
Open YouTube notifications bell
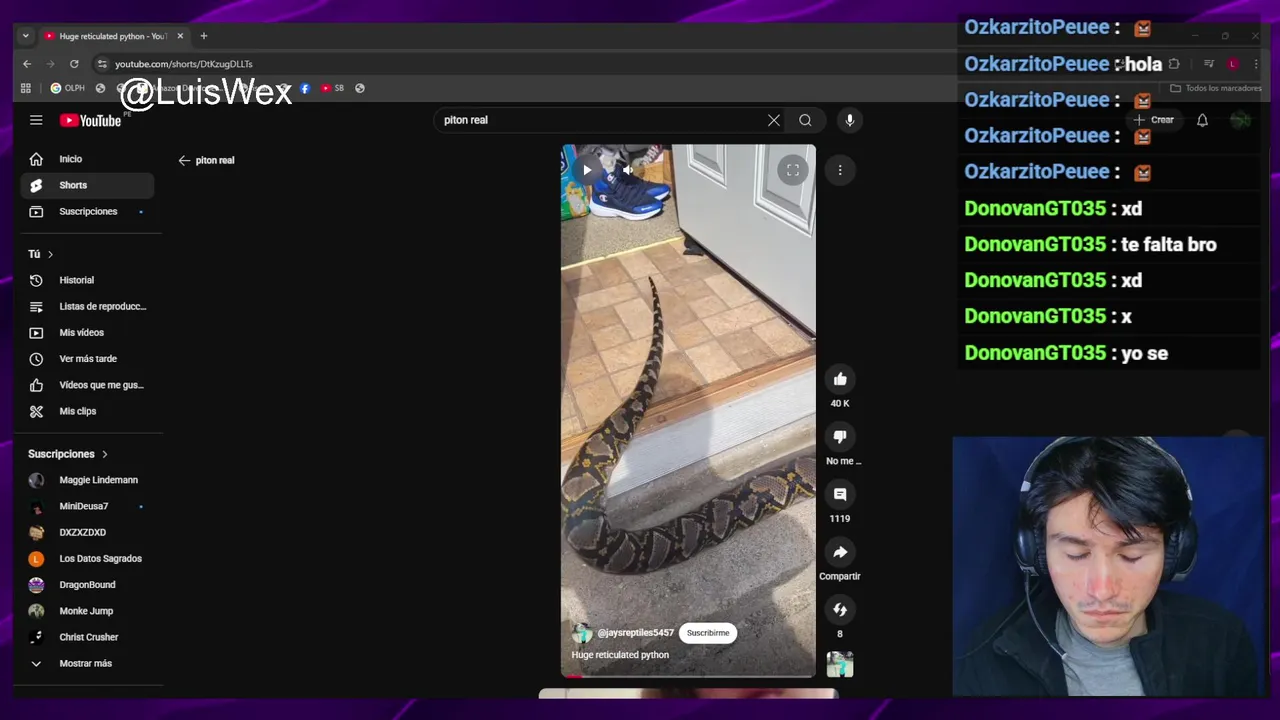click(x=1202, y=120)
